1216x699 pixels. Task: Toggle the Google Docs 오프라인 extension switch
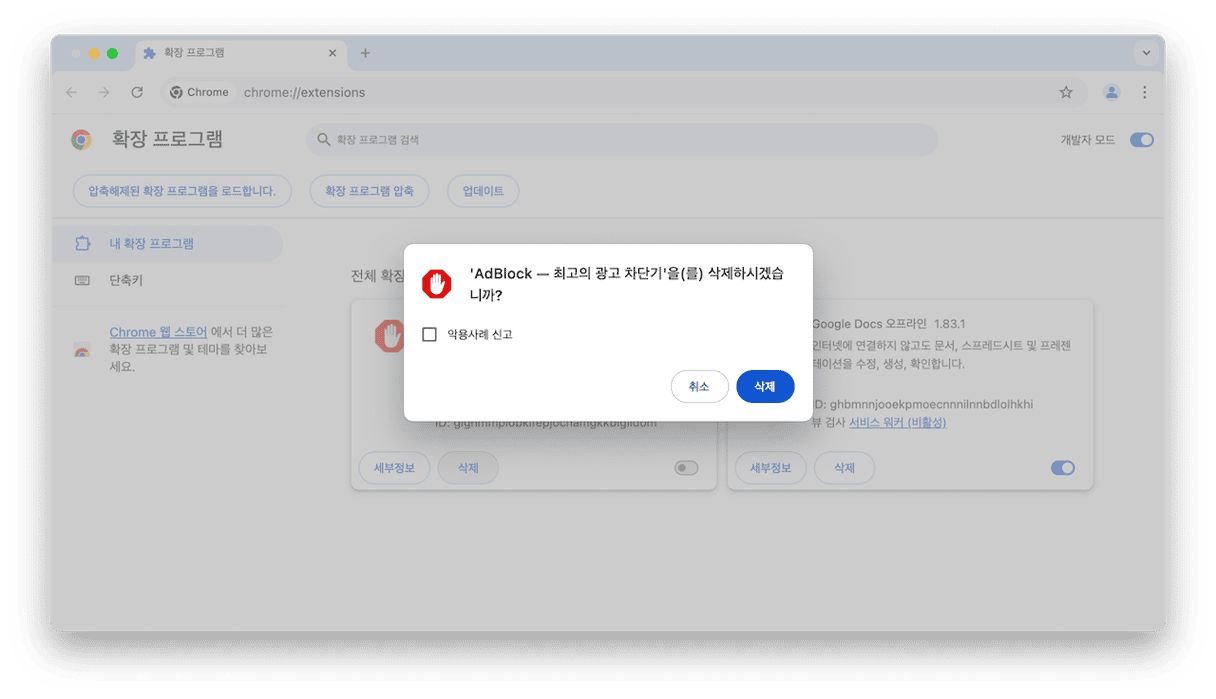coord(1063,468)
